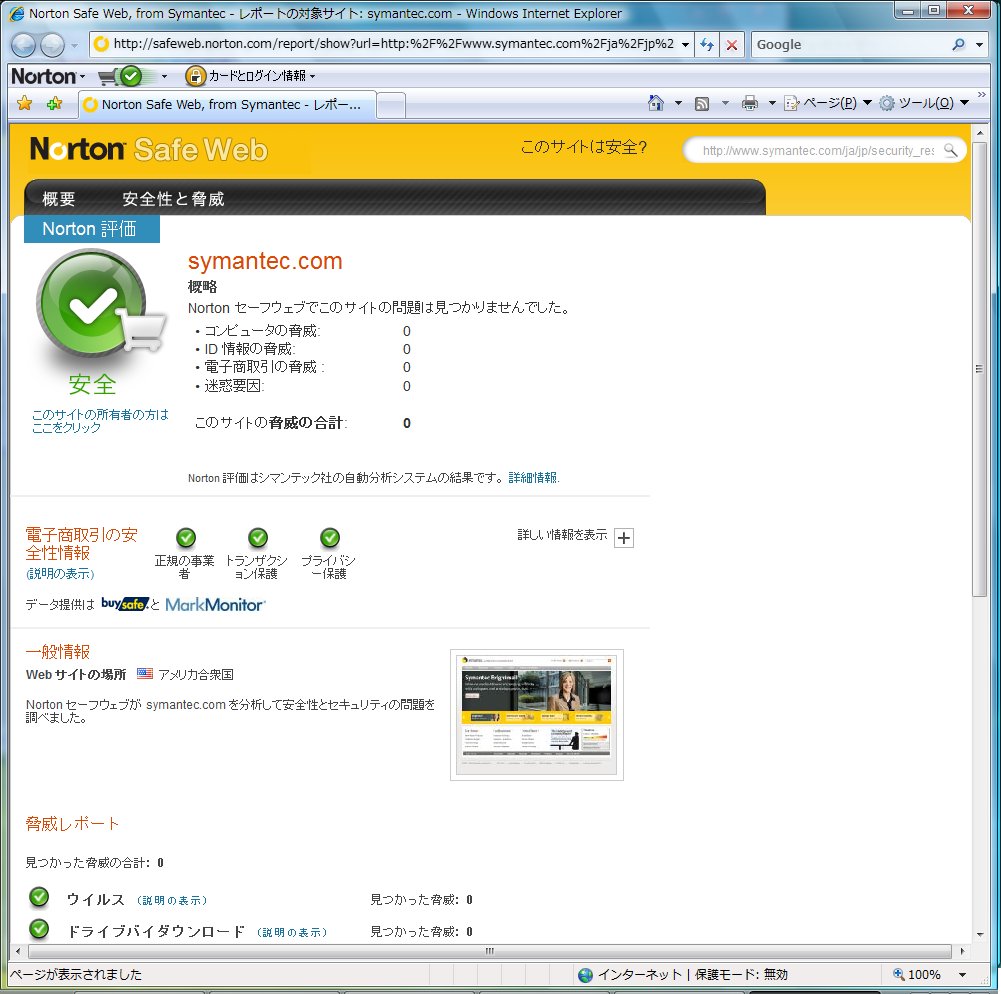Click the Google search magnifier icon
The image size is (1001, 994).
pyautogui.click(x=958, y=45)
